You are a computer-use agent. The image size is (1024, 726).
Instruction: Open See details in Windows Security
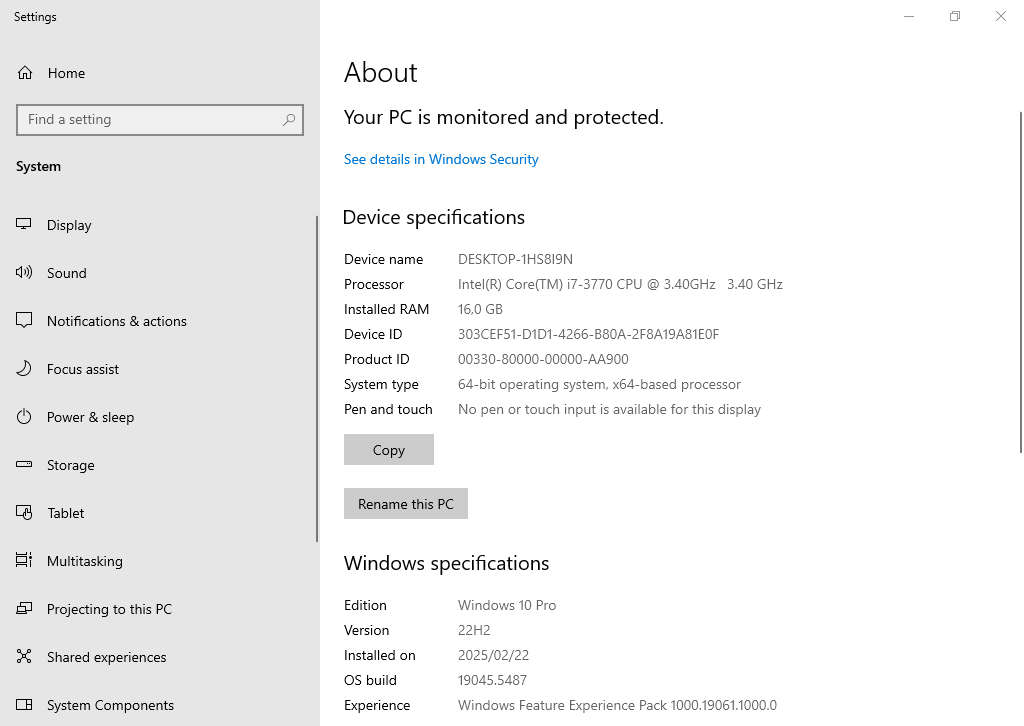point(441,159)
